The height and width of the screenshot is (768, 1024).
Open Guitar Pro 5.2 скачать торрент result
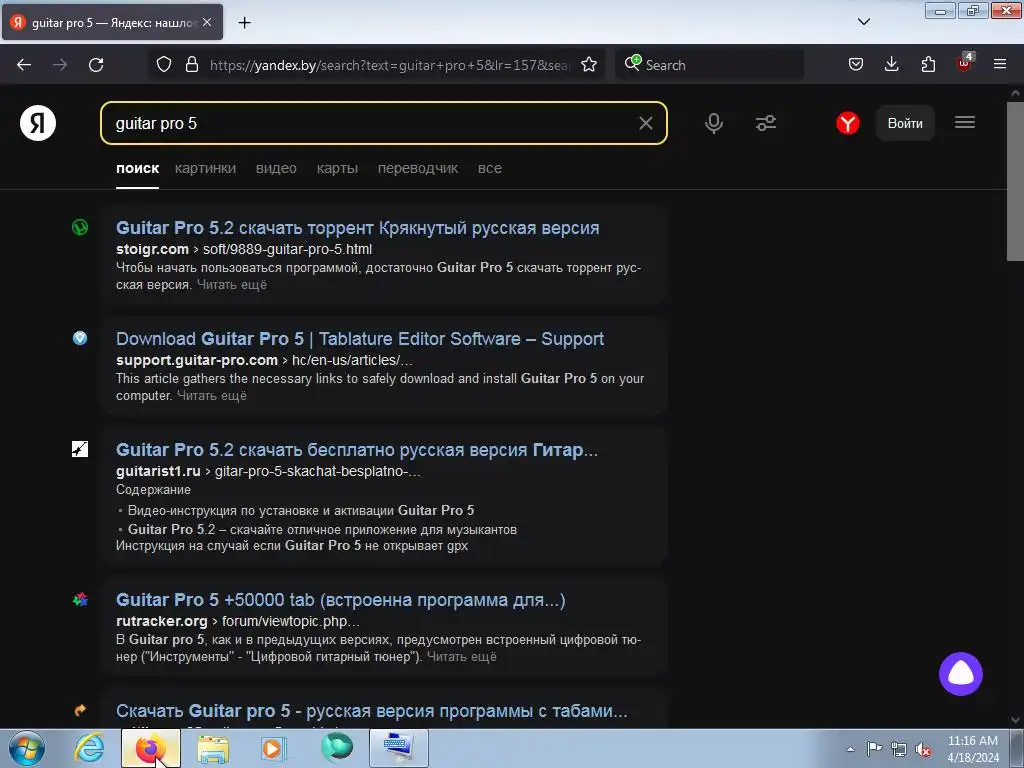coord(358,228)
